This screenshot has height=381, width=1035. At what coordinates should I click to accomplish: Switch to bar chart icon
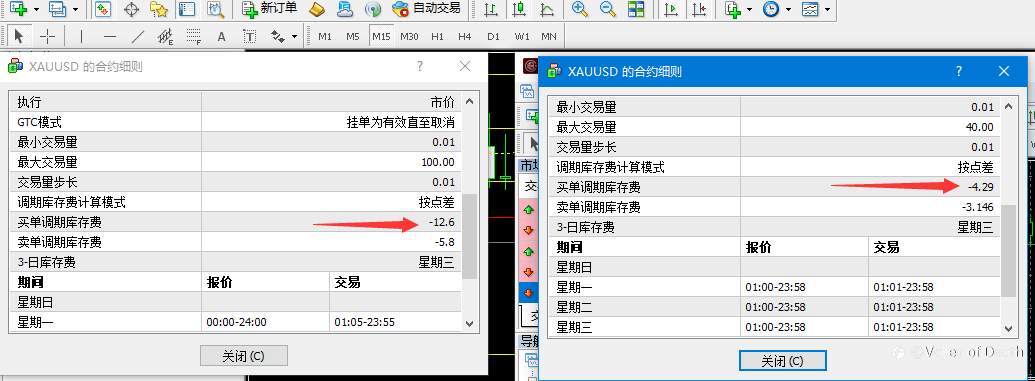(x=490, y=9)
